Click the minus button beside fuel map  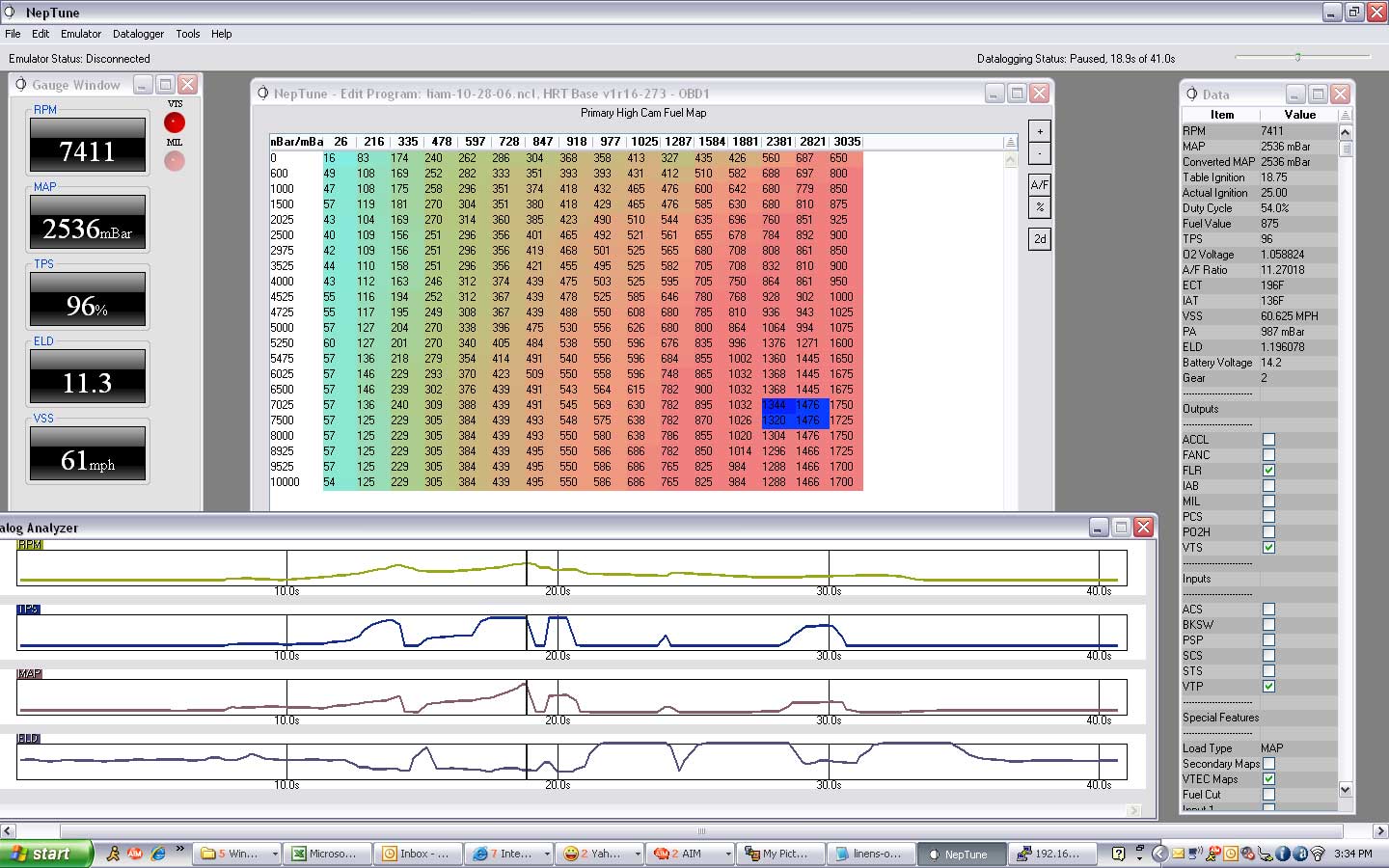click(1040, 153)
